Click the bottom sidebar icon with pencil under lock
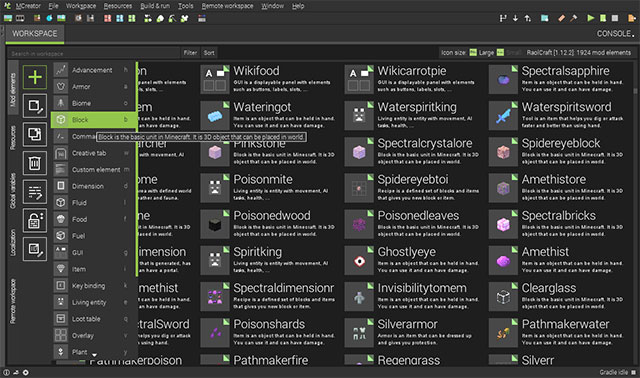 [35, 249]
